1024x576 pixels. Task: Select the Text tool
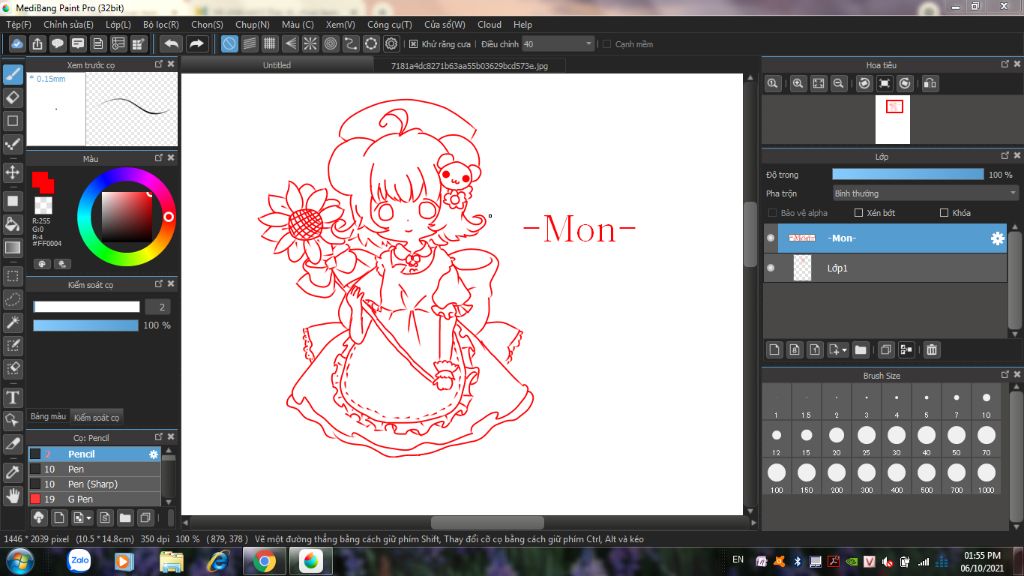click(12, 398)
